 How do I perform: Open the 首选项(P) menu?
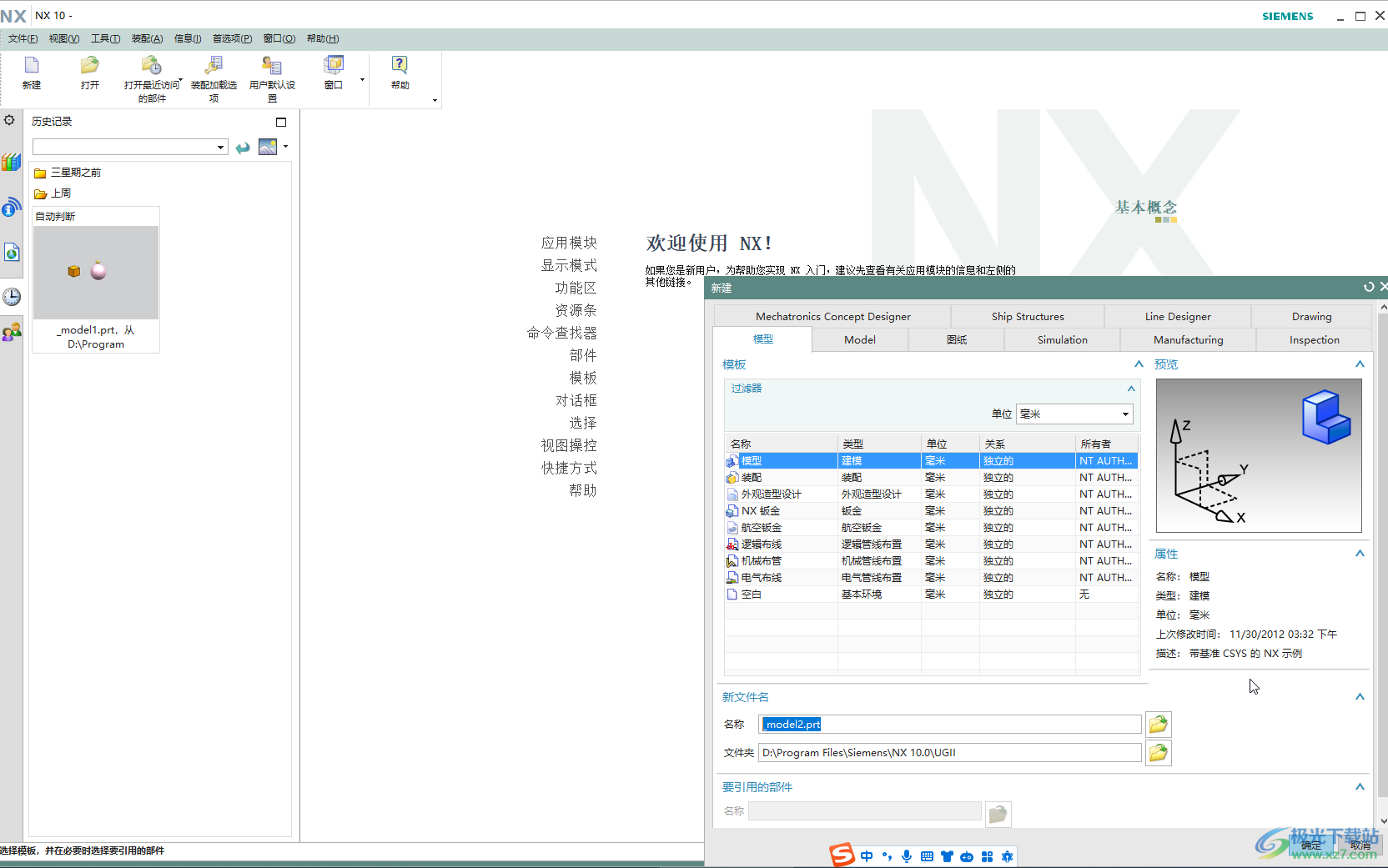[232, 38]
